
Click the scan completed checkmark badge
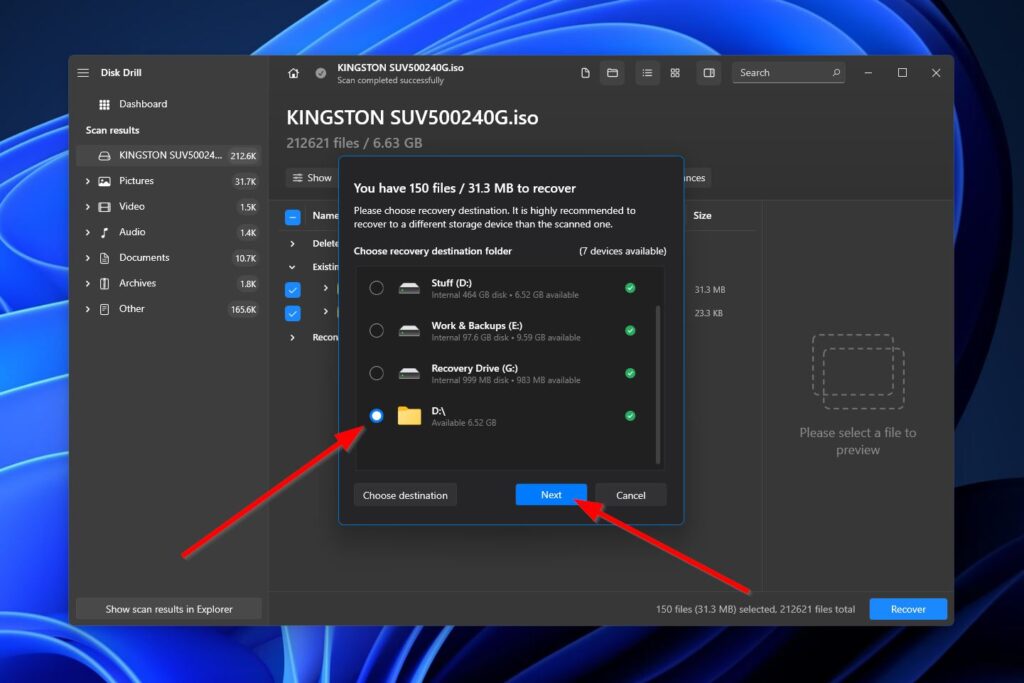point(320,72)
